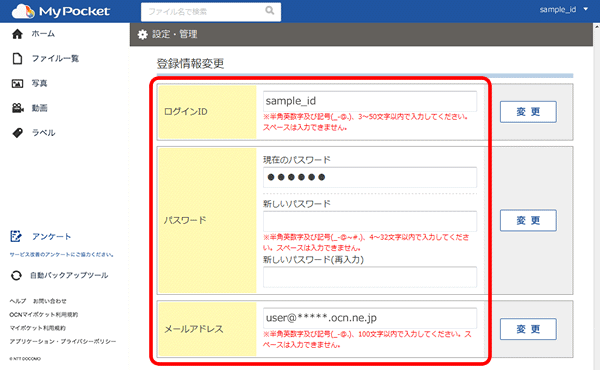Image resolution: width=600 pixels, height=370 pixels.
Task: Click 変更 button for ログインID
Action: tap(528, 112)
